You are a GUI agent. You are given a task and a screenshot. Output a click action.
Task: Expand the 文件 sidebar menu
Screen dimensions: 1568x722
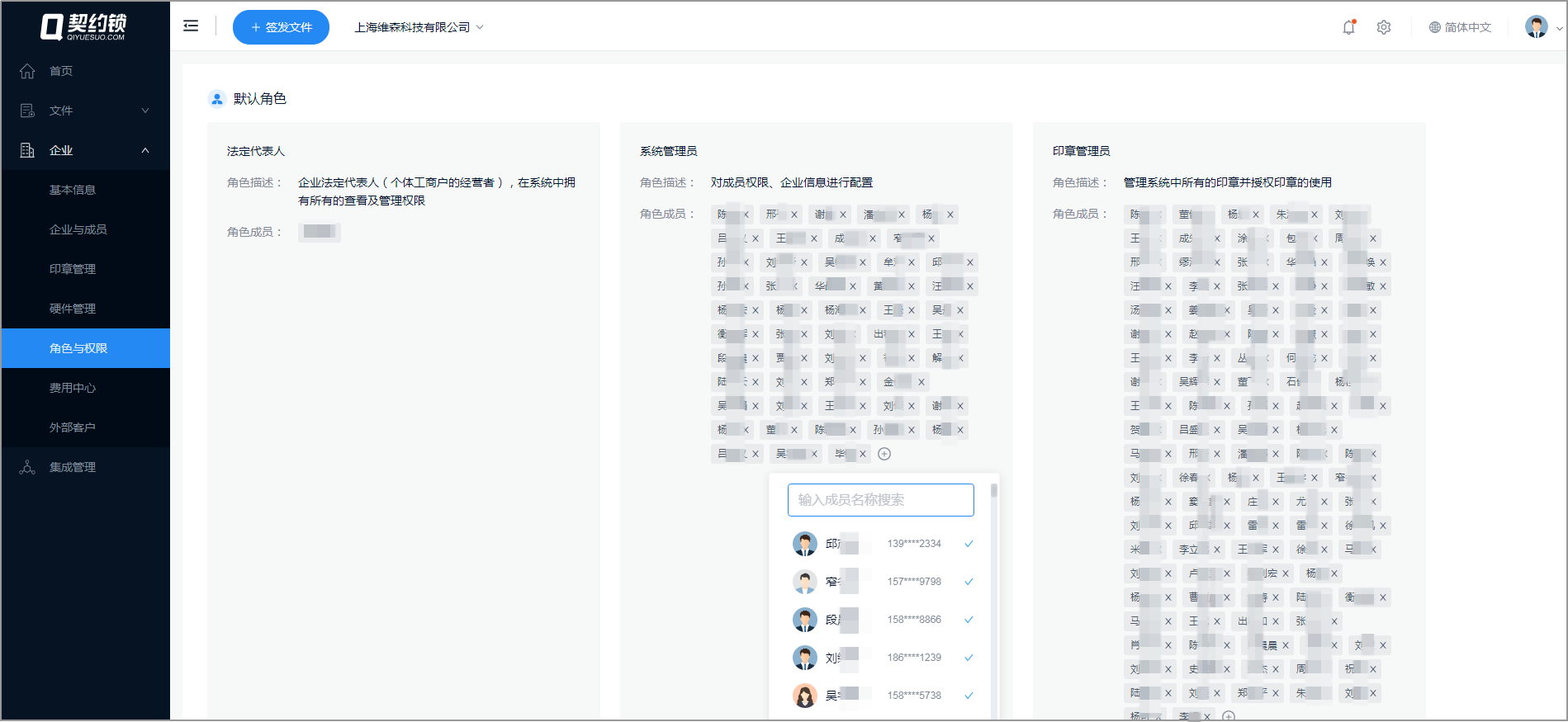click(86, 111)
